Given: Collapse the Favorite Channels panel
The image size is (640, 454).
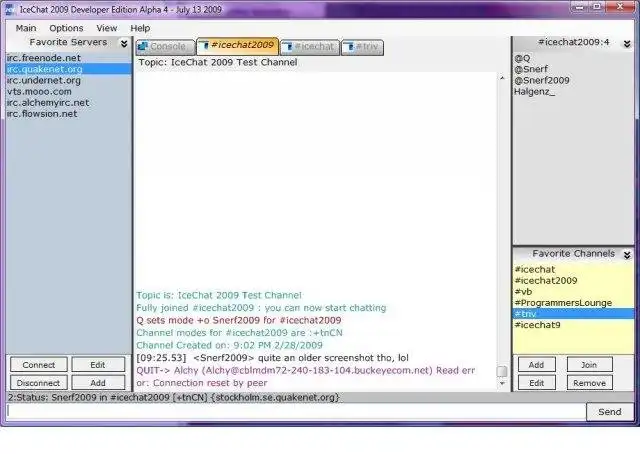Looking at the screenshot, I should click(627, 255).
